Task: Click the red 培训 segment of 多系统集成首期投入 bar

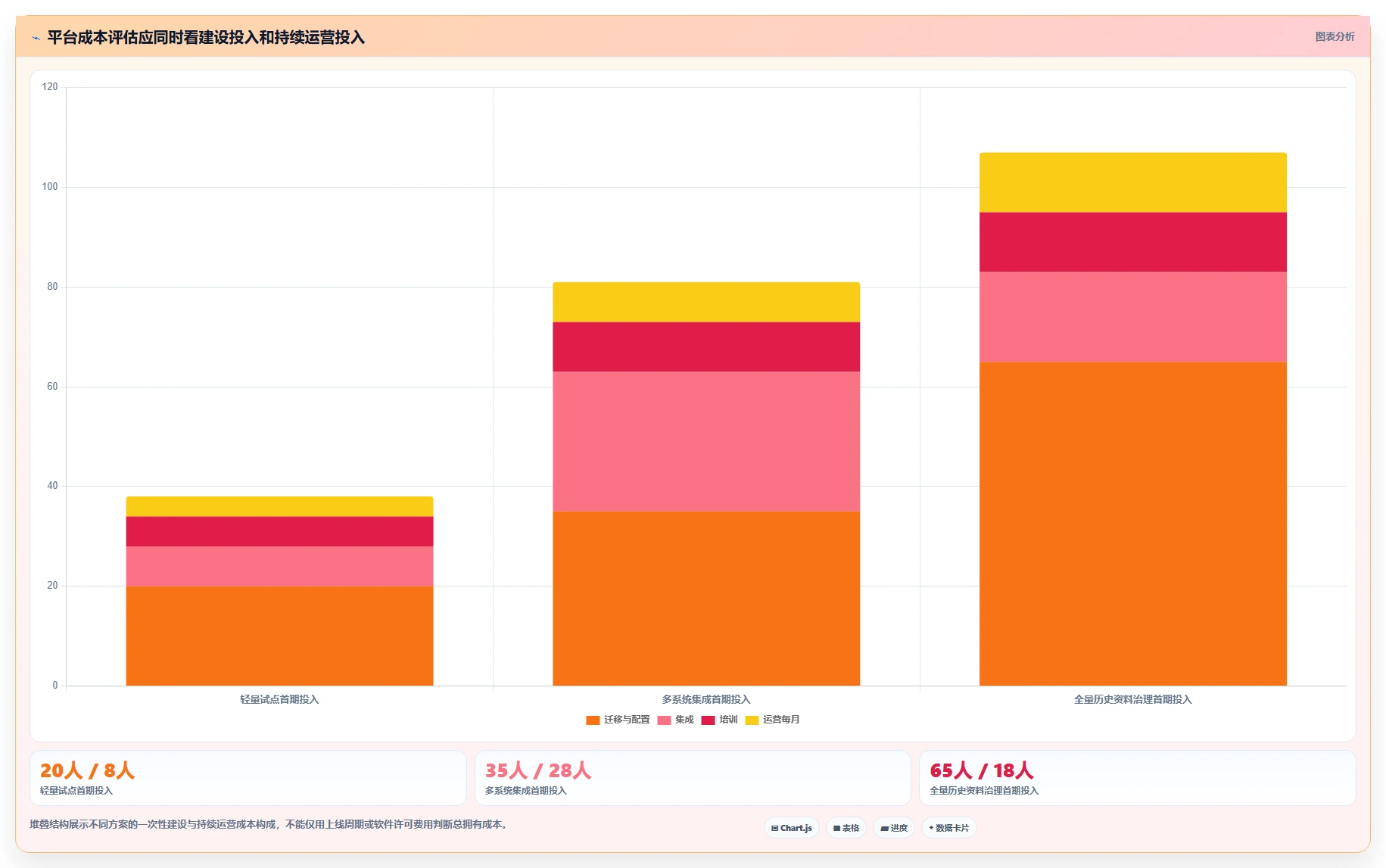Action: click(x=706, y=347)
